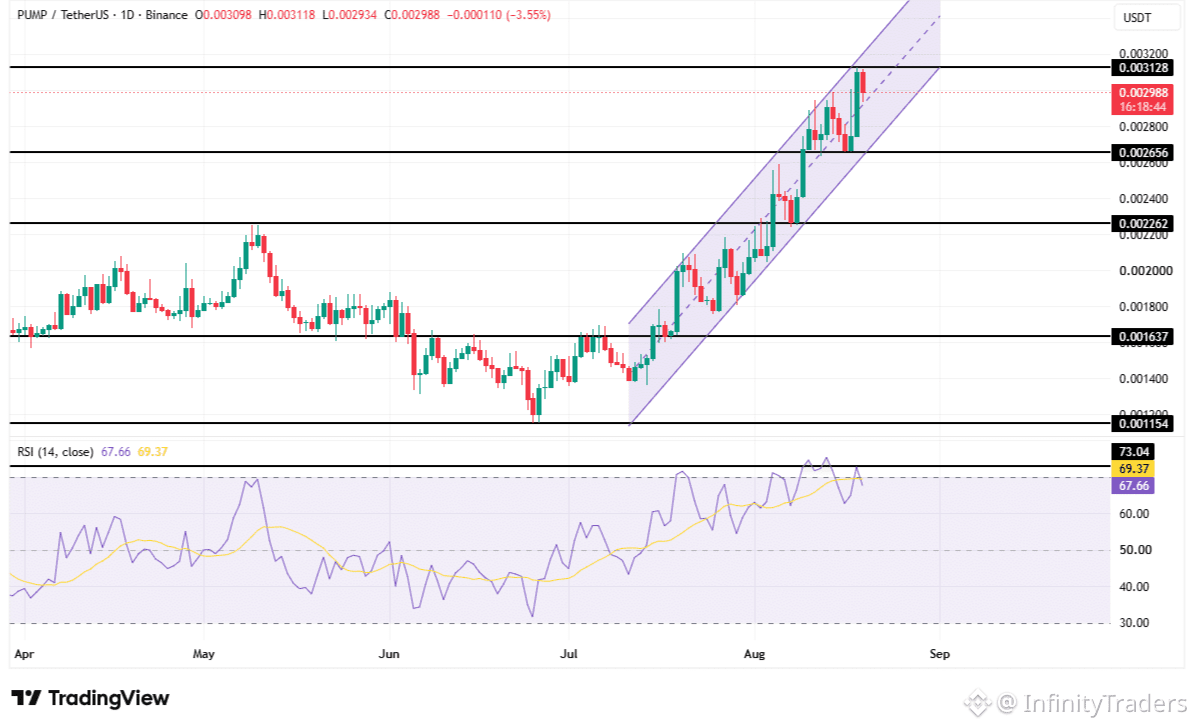Select the USDT currency label

coord(1137,18)
